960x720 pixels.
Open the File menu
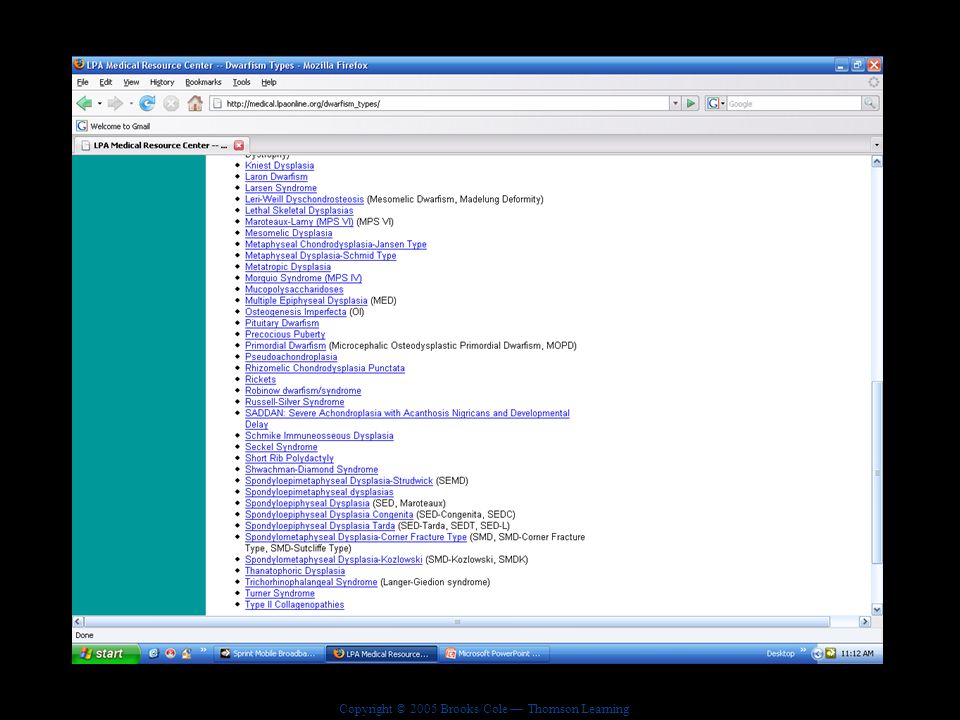[x=83, y=82]
